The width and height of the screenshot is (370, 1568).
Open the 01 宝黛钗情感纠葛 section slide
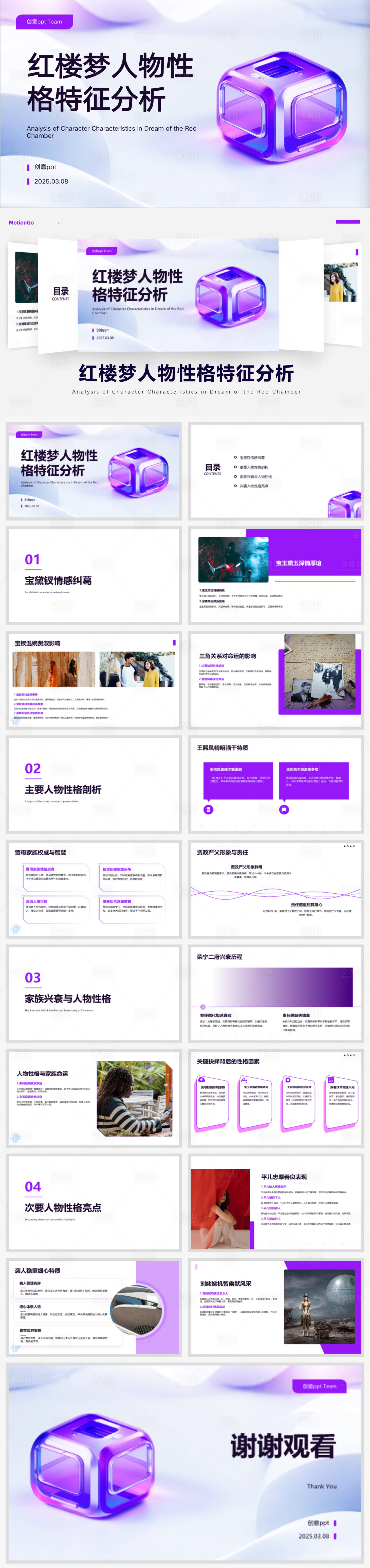point(94,576)
